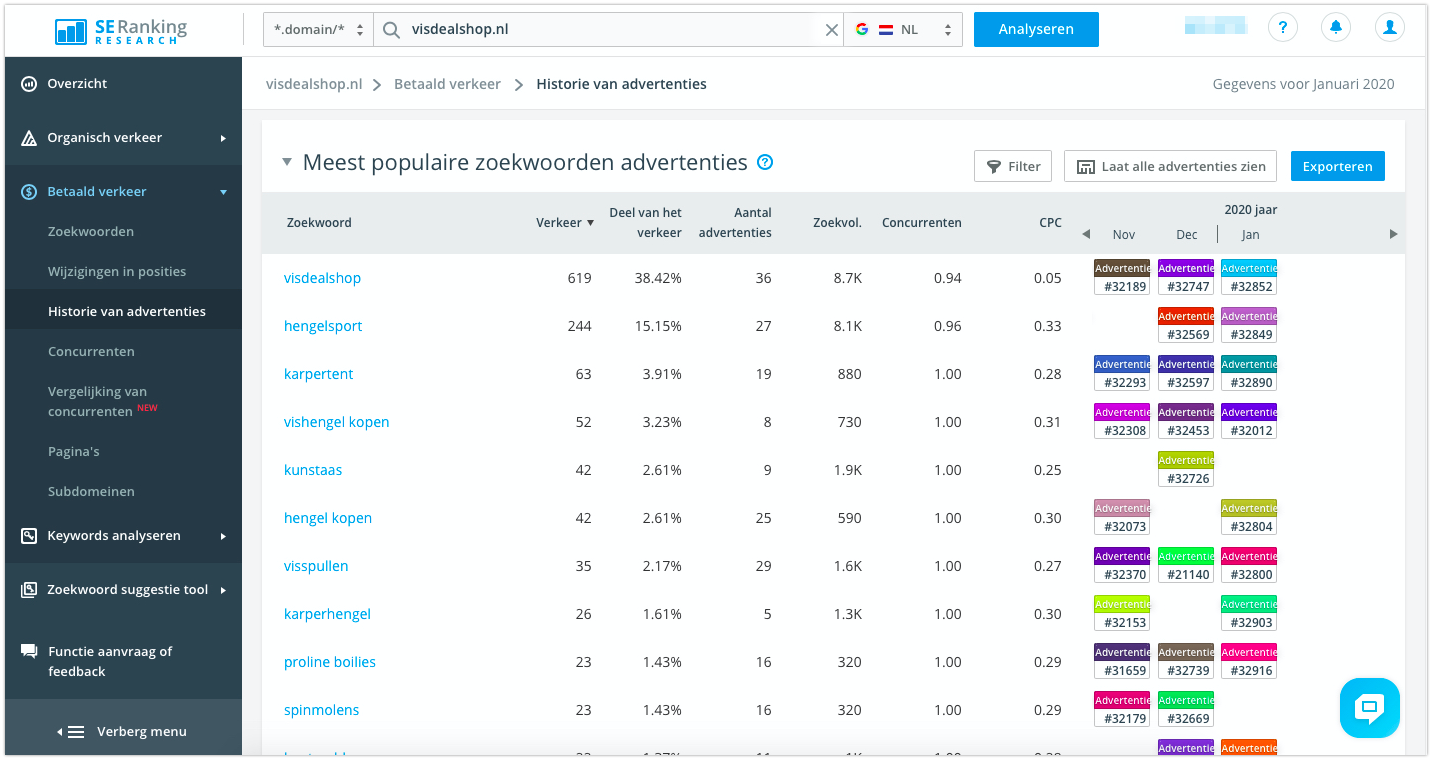Expand the Organisch verkeer menu
The image size is (1432, 760).
click(123, 138)
